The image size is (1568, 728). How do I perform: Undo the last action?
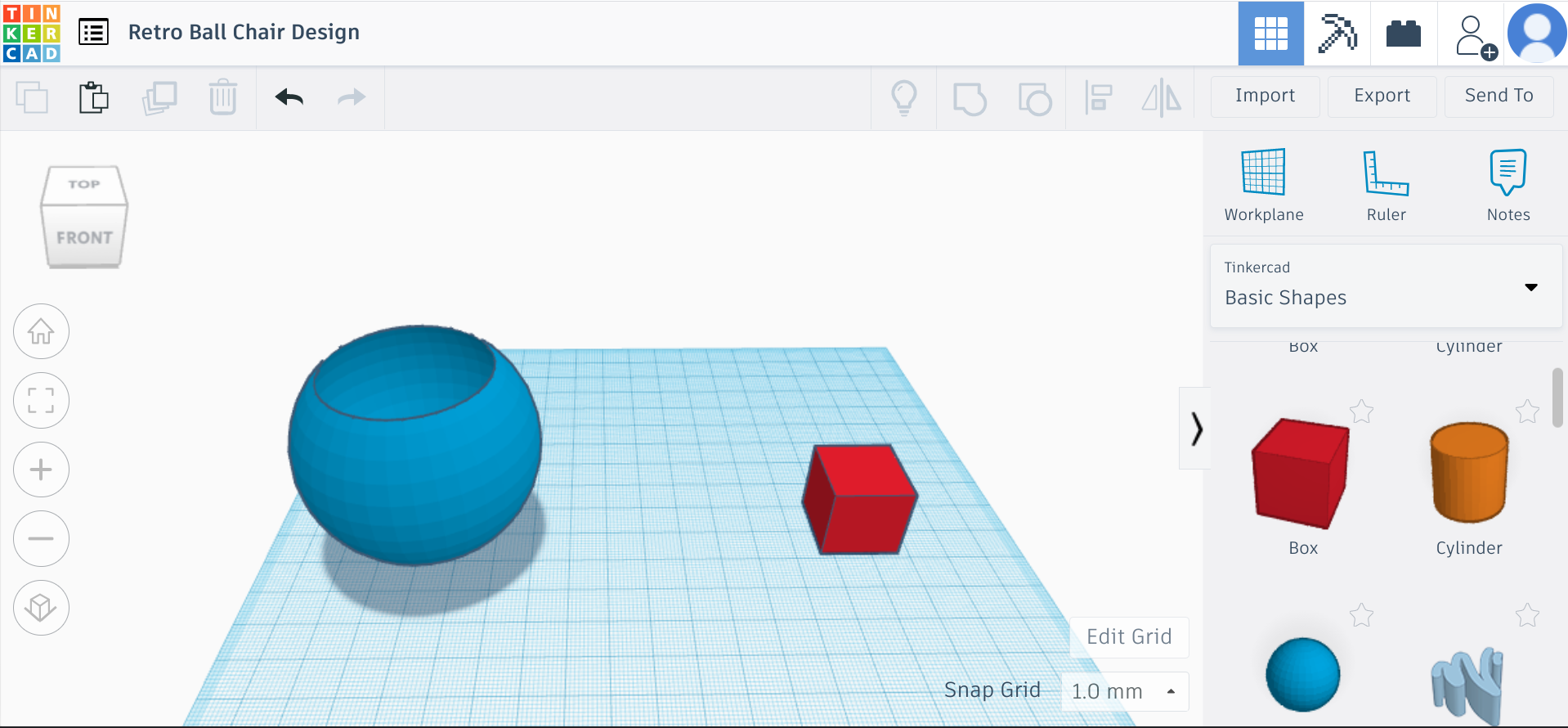tap(289, 98)
